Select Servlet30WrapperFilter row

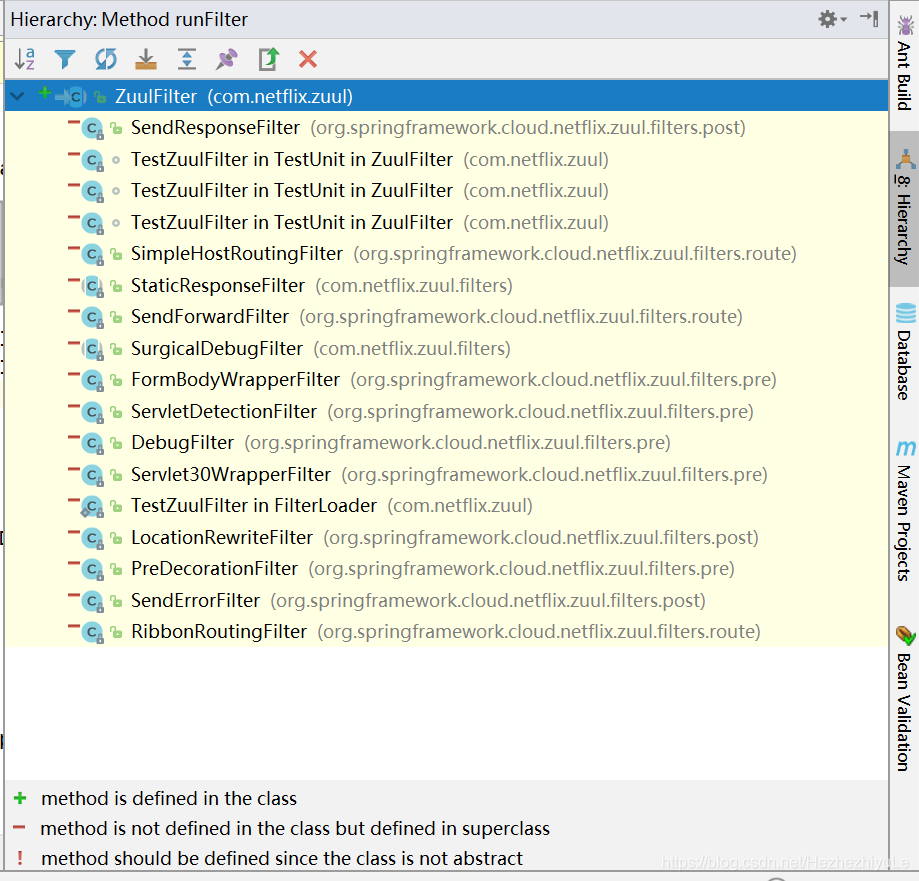pos(447,474)
